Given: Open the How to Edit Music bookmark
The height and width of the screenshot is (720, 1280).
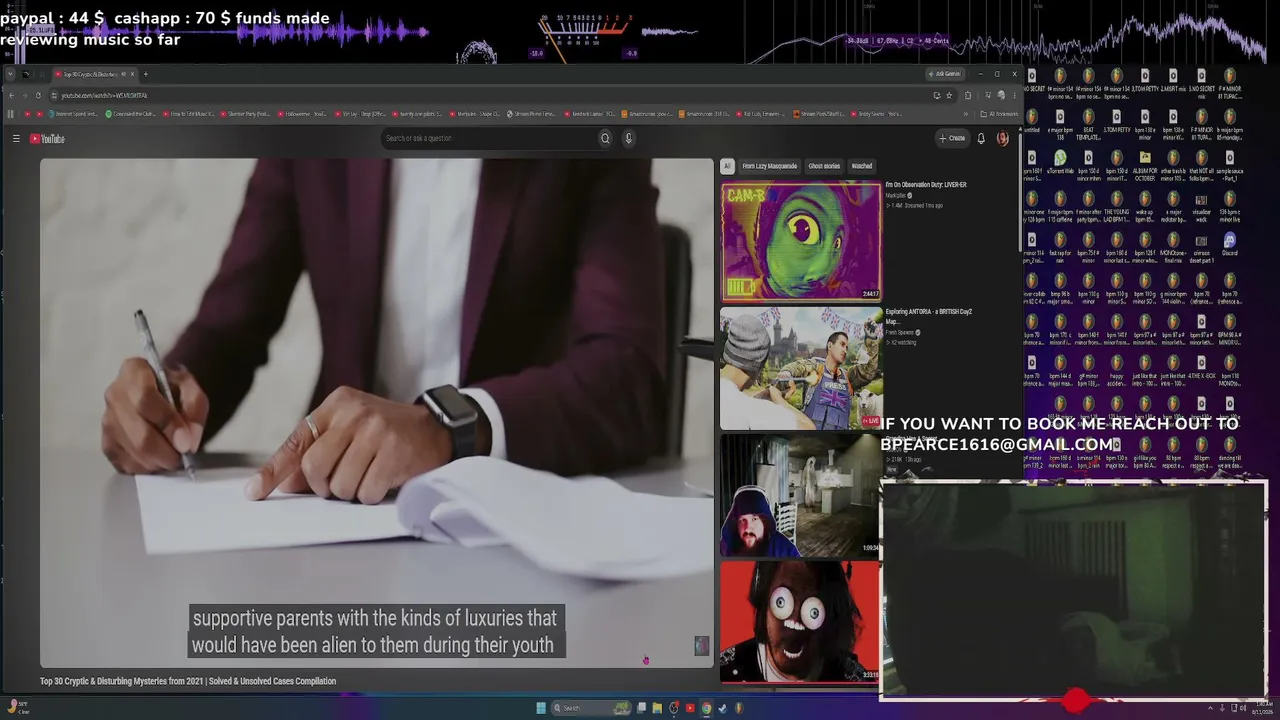Looking at the screenshot, I should 187,114.
